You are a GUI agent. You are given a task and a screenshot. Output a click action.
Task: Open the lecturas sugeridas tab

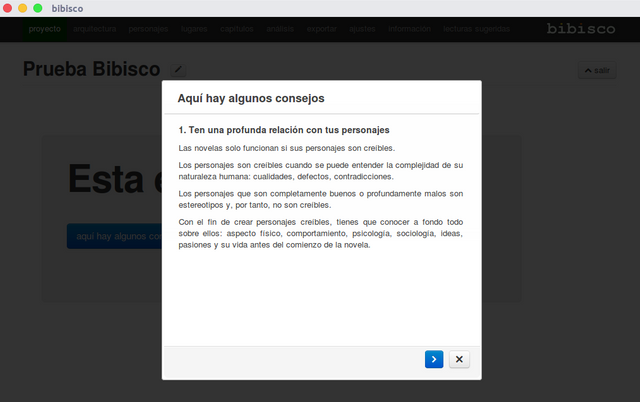tap(476, 29)
